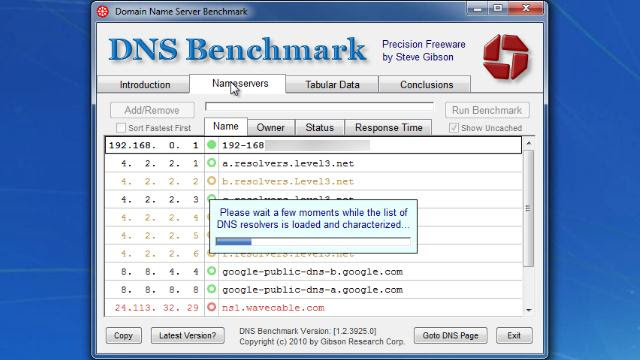The height and width of the screenshot is (360, 640).
Task: Click the Copy button
Action: (123, 336)
